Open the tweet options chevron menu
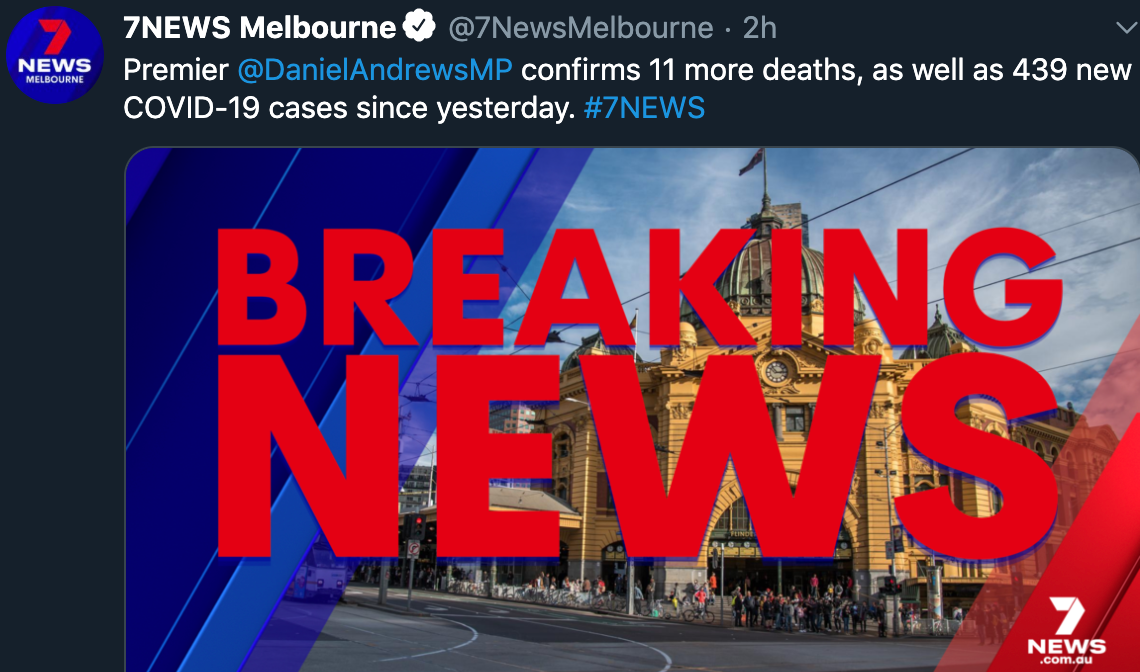 tap(1127, 28)
